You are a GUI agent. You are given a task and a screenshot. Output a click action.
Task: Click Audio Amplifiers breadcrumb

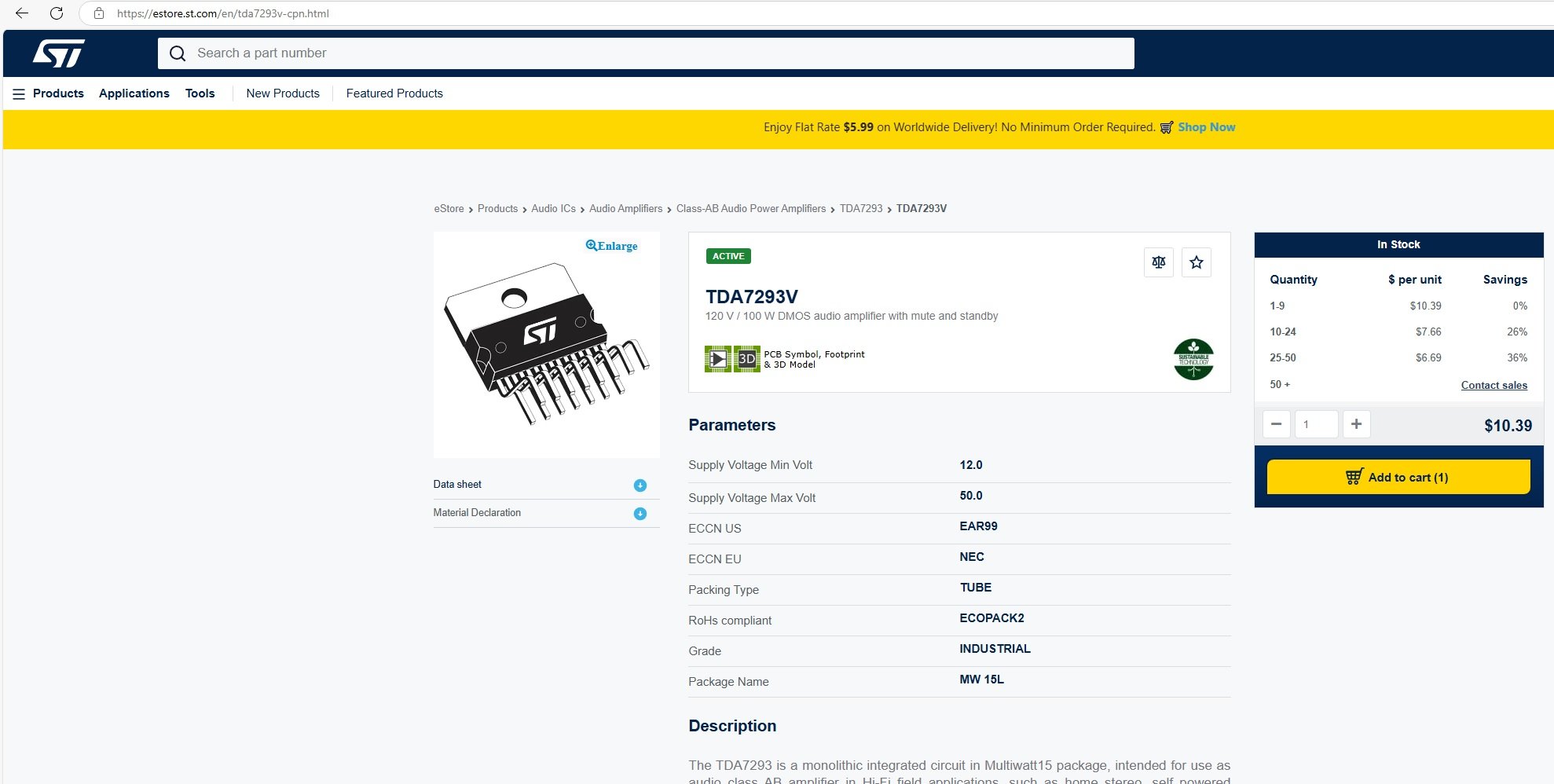625,209
